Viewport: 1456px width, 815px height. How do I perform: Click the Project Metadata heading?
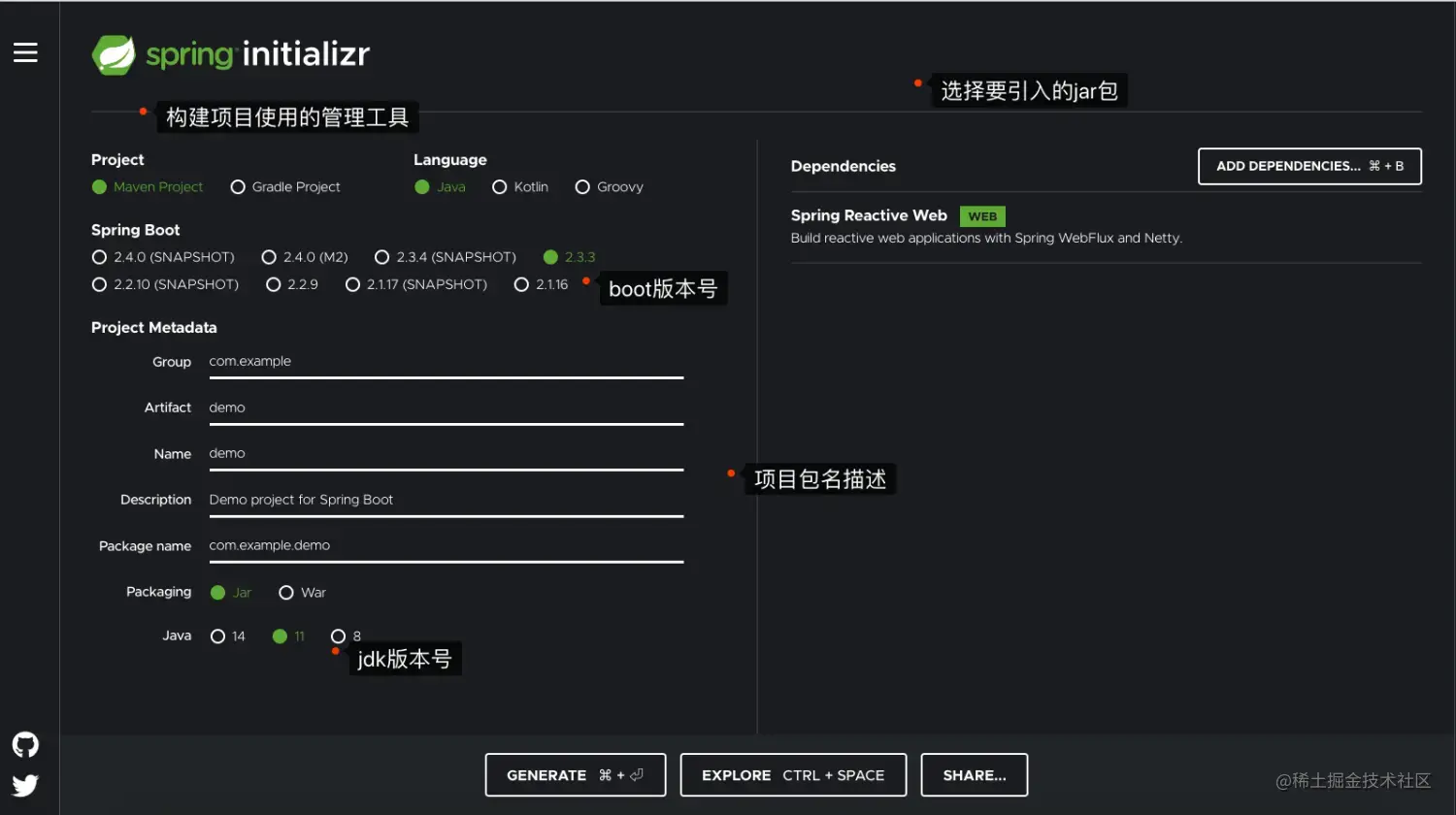coord(154,328)
